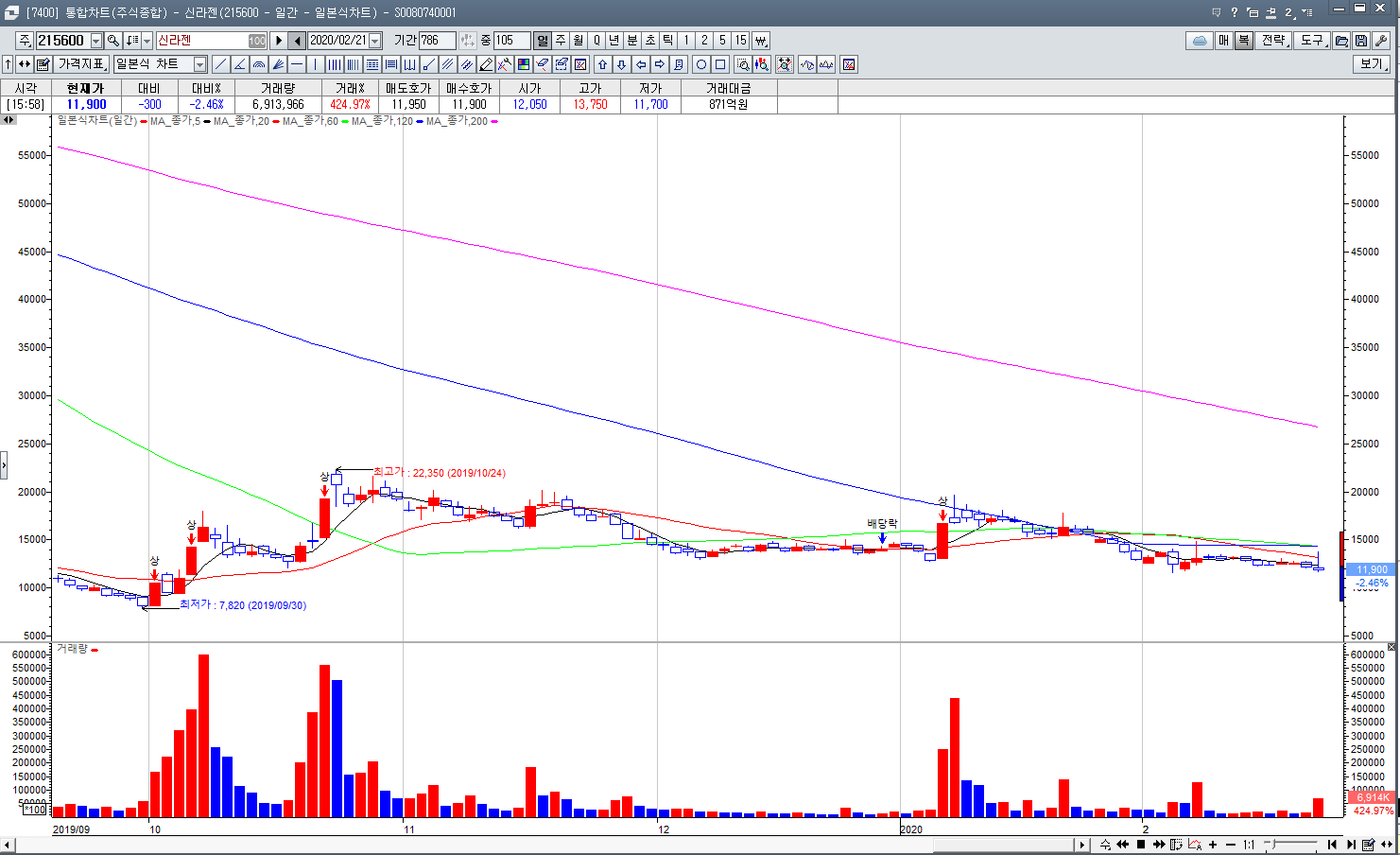Open the 일본식차트(일간) legend label
Image resolution: width=1400 pixels, height=855 pixels.
96,121
